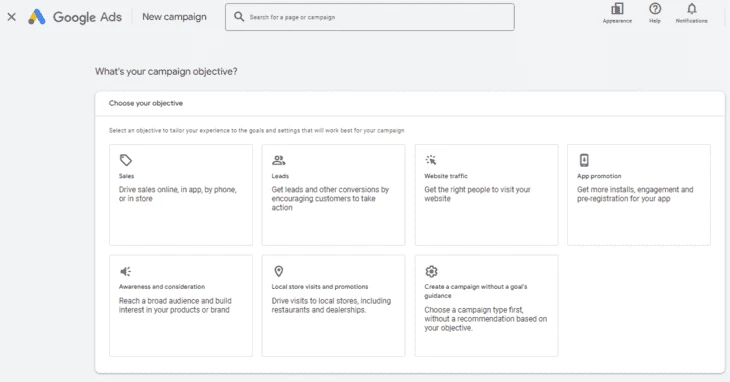Viewport: 730px width, 382px height.
Task: Click the Website traffic cursor icon
Action: tap(431, 160)
